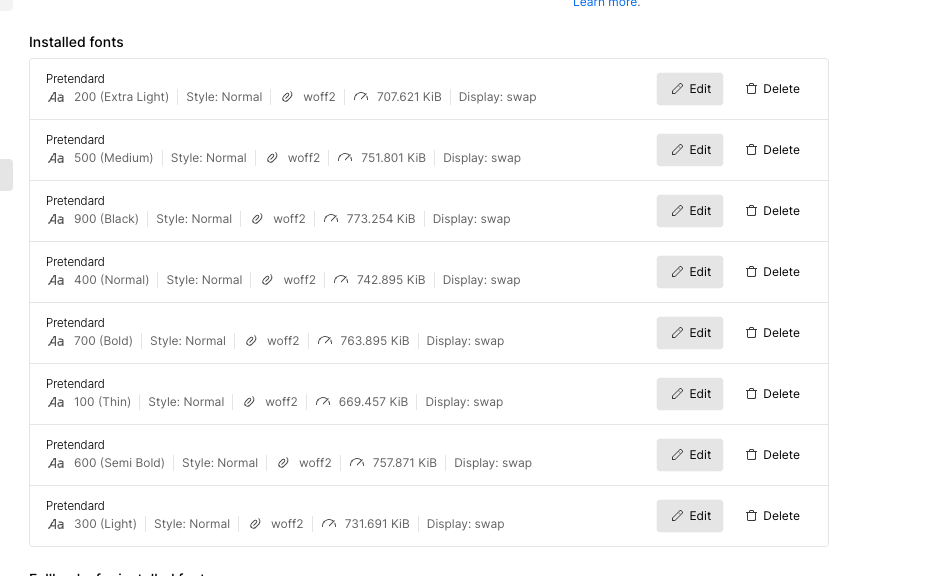Click 'woff2' in the 600 Semi Bold row

pyautogui.click(x=315, y=463)
